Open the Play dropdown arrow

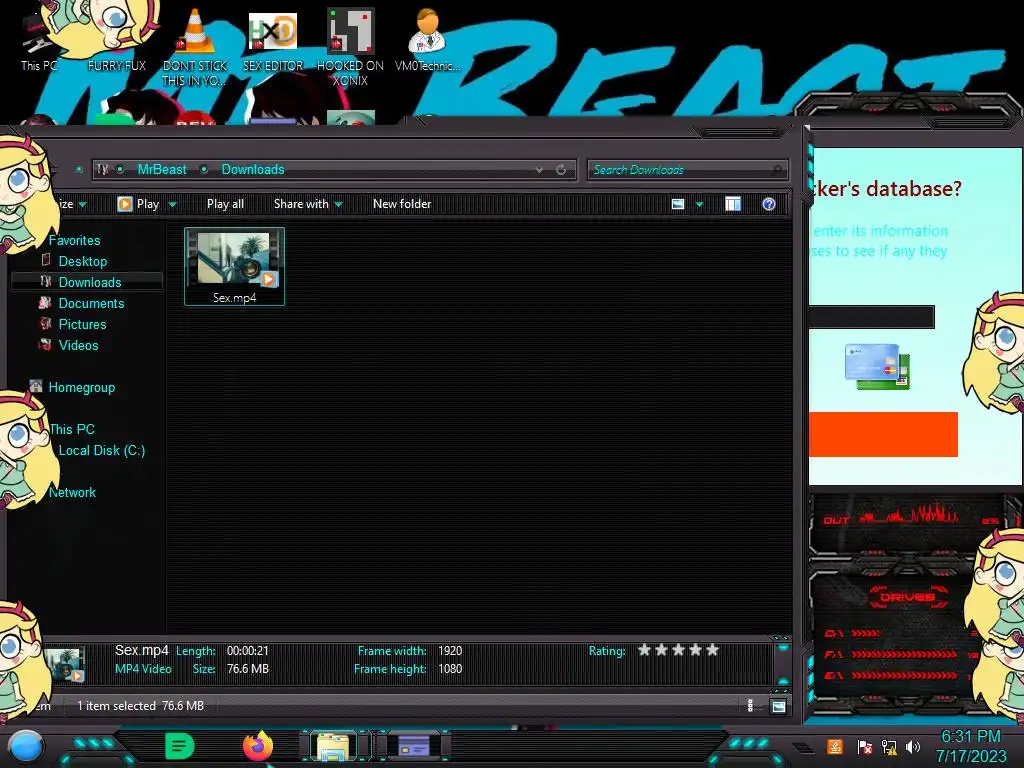pyautogui.click(x=172, y=204)
